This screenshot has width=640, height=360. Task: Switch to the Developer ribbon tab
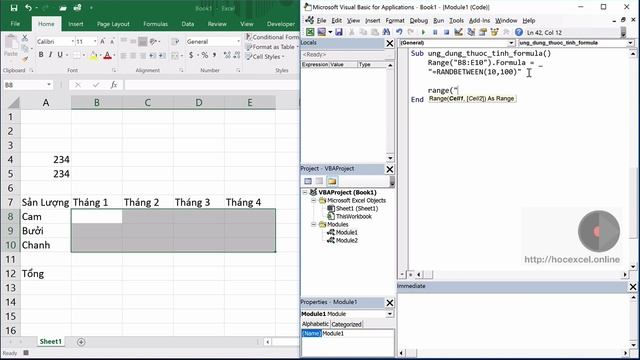tap(281, 24)
